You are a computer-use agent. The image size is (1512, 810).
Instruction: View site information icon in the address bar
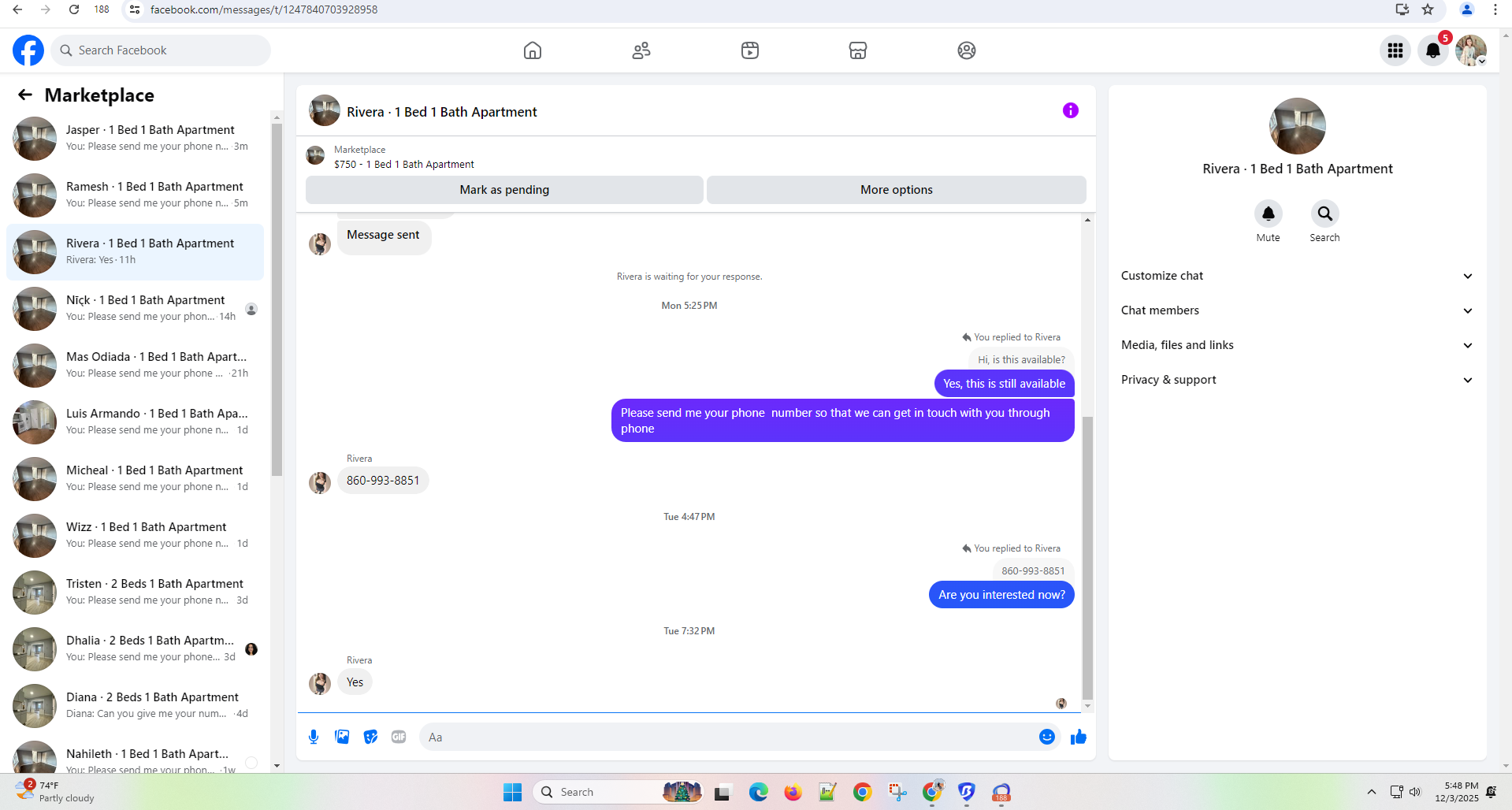pos(135,9)
